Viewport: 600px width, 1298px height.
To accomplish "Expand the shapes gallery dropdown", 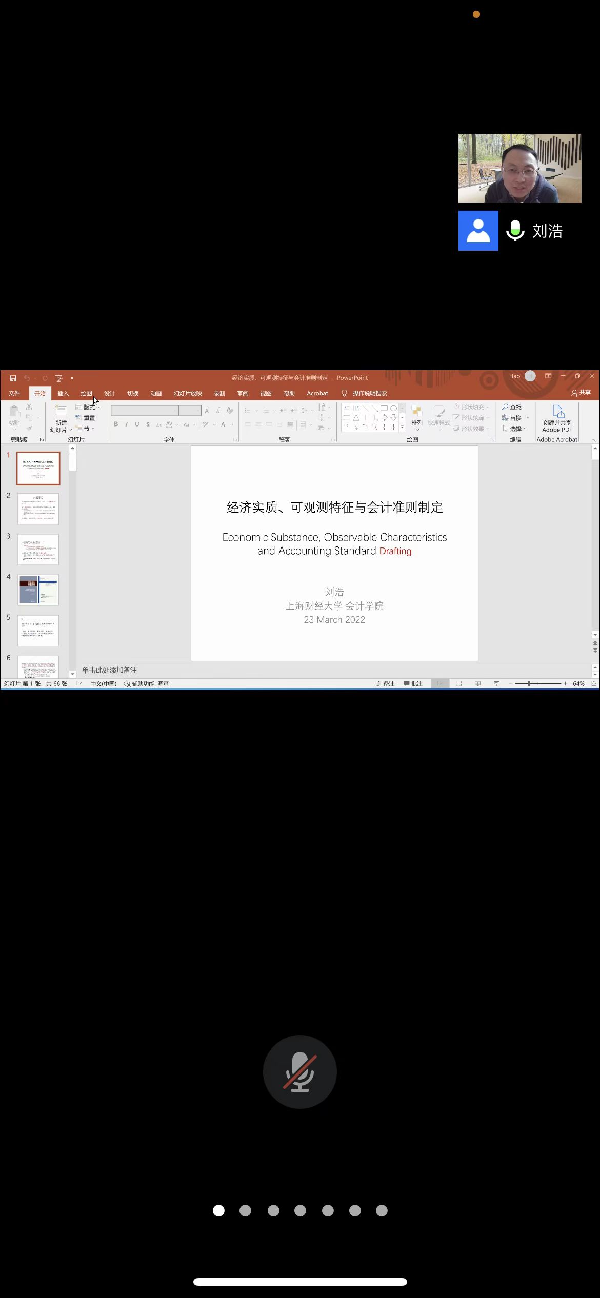I will pos(402,427).
